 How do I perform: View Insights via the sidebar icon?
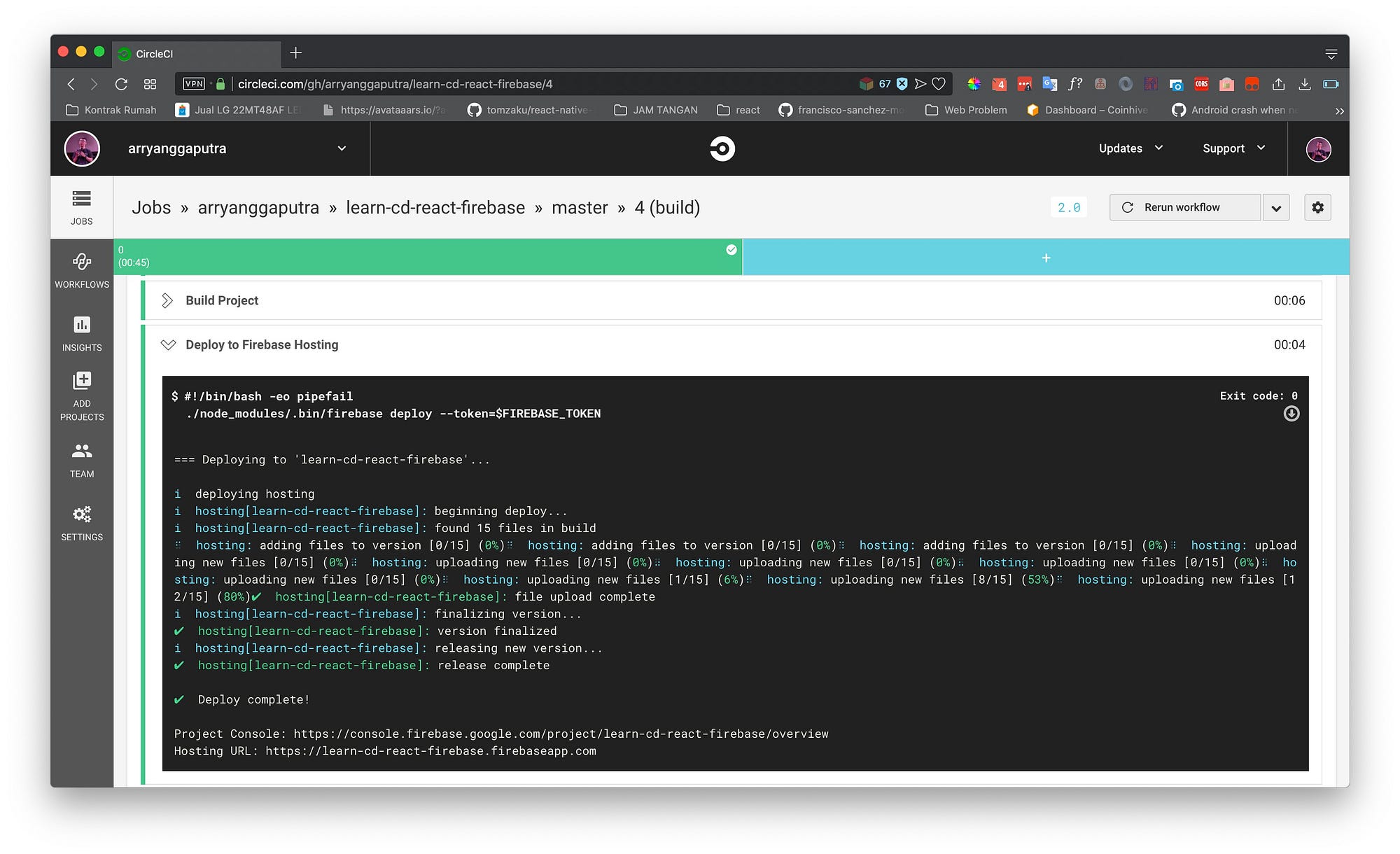[x=81, y=332]
